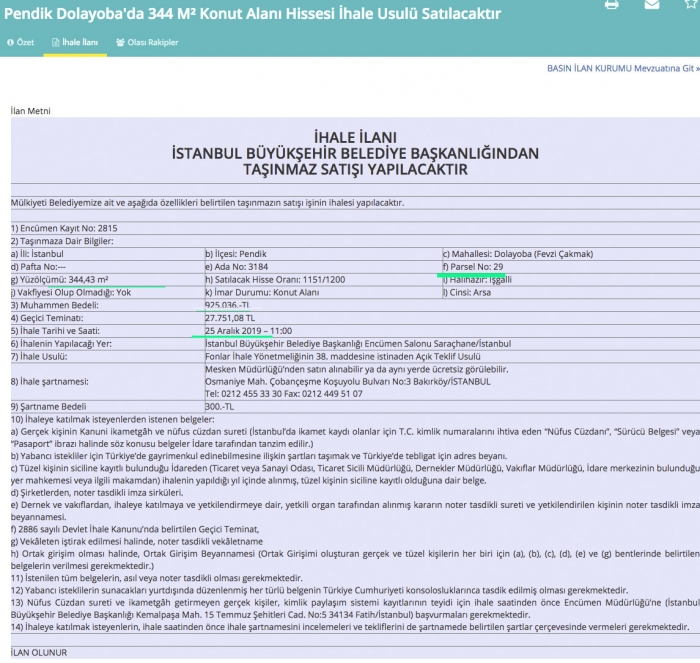Open BASIN İLAN KURUMU Mevzuatına Git link
Image resolution: width=700 pixels, height=663 pixels.
[623, 68]
